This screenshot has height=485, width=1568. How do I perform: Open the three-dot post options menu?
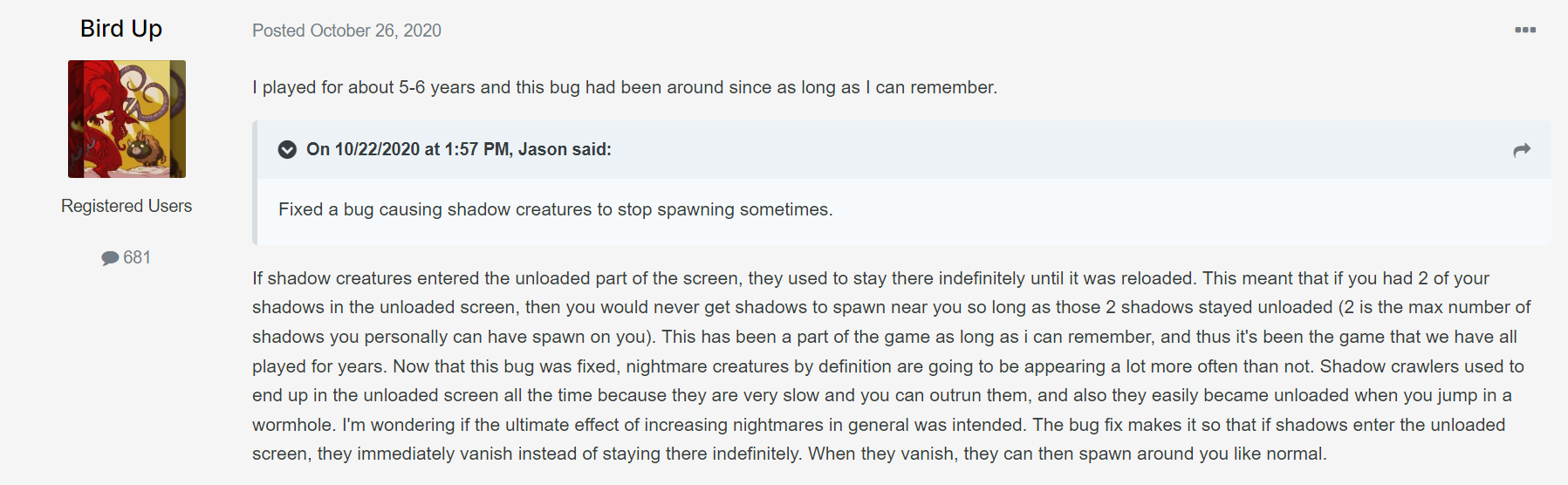point(1525,30)
